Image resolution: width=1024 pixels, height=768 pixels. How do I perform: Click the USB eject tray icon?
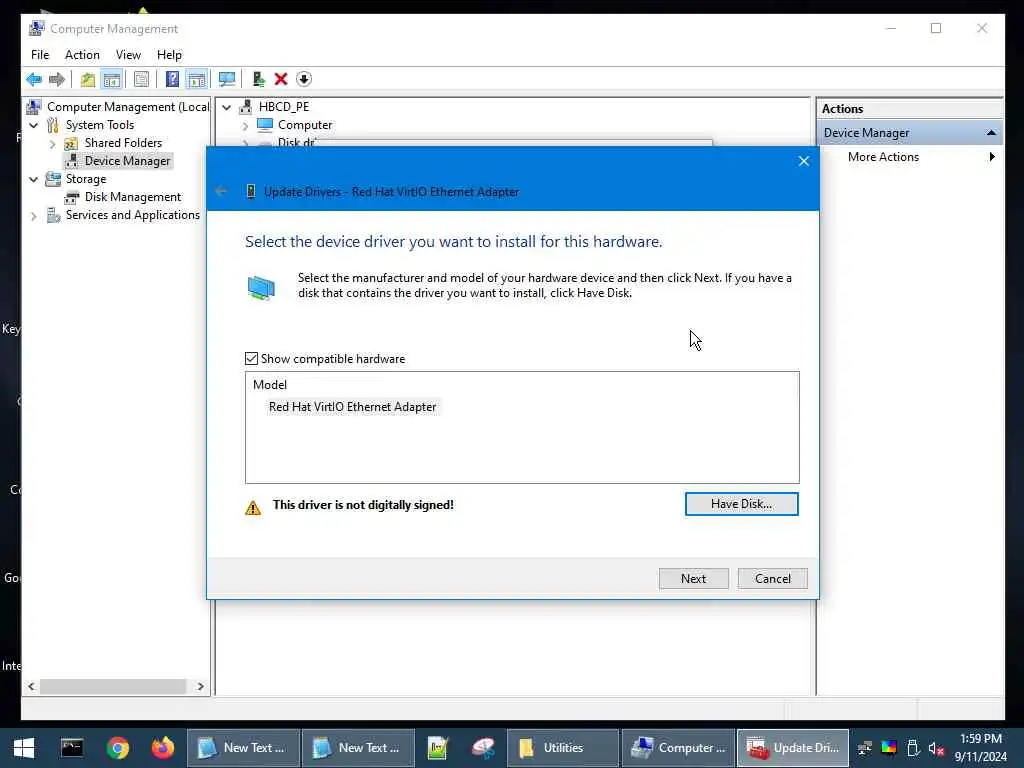pos(913,748)
